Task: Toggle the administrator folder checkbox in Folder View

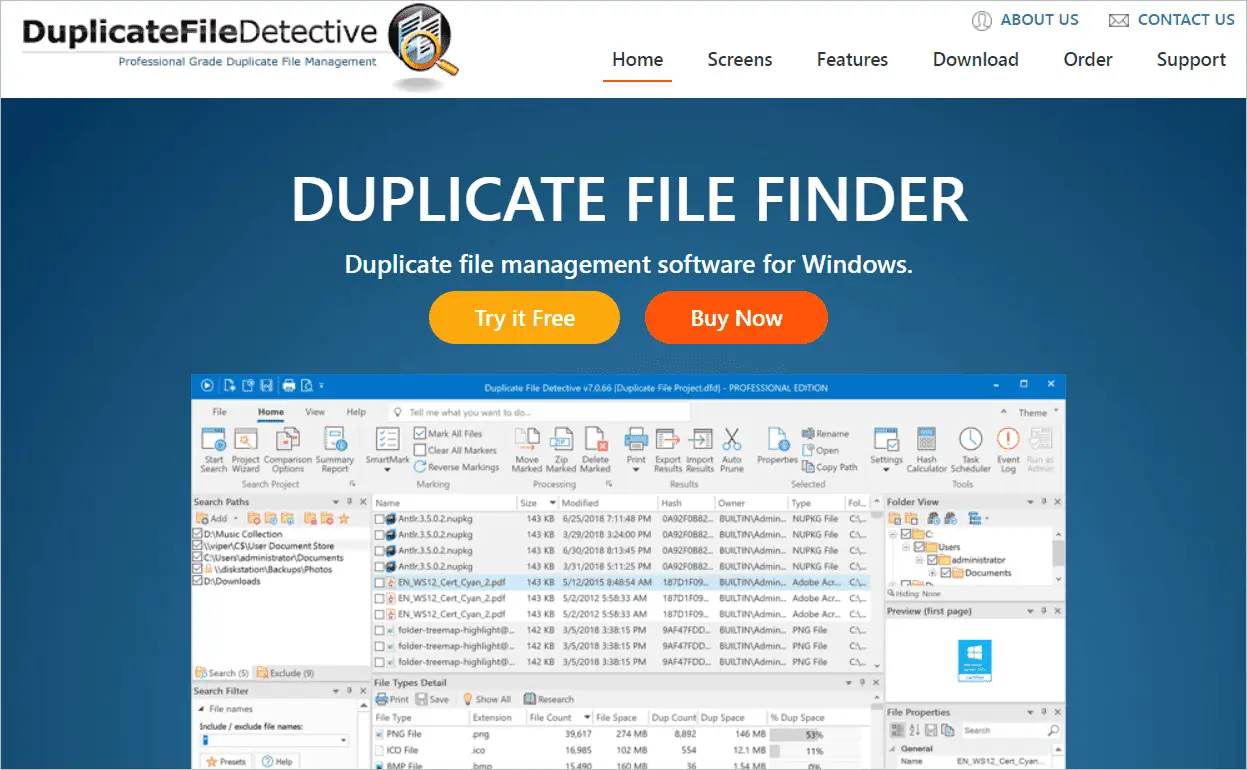Action: point(932,560)
